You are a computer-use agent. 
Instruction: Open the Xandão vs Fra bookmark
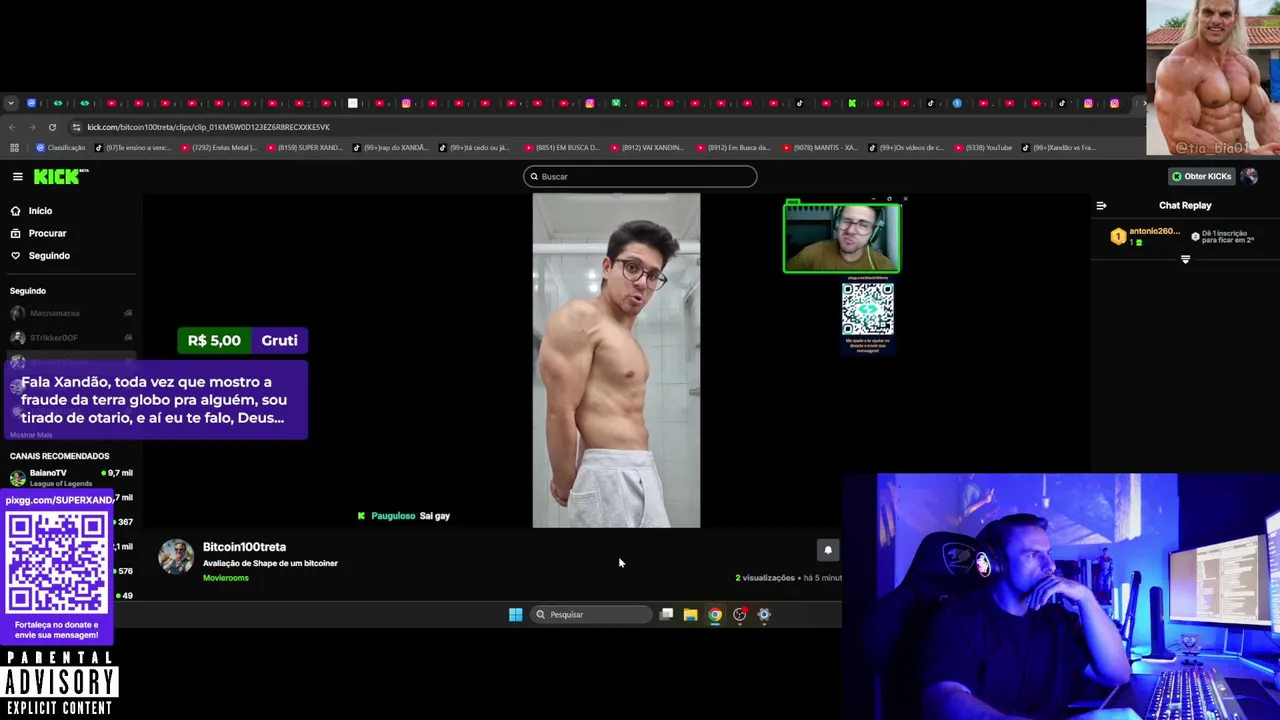tap(1058, 148)
